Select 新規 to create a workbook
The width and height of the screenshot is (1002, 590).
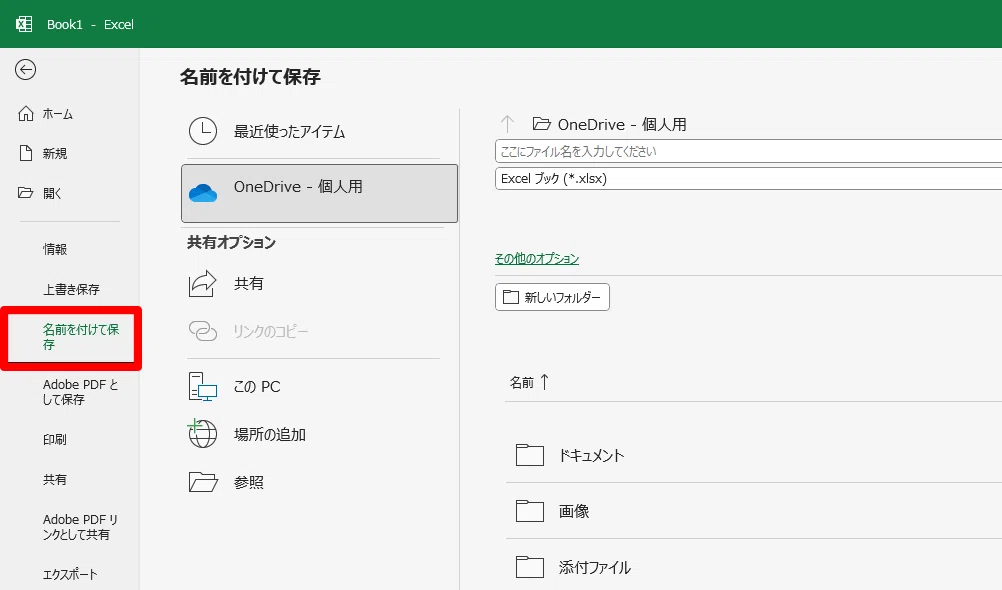tap(55, 154)
